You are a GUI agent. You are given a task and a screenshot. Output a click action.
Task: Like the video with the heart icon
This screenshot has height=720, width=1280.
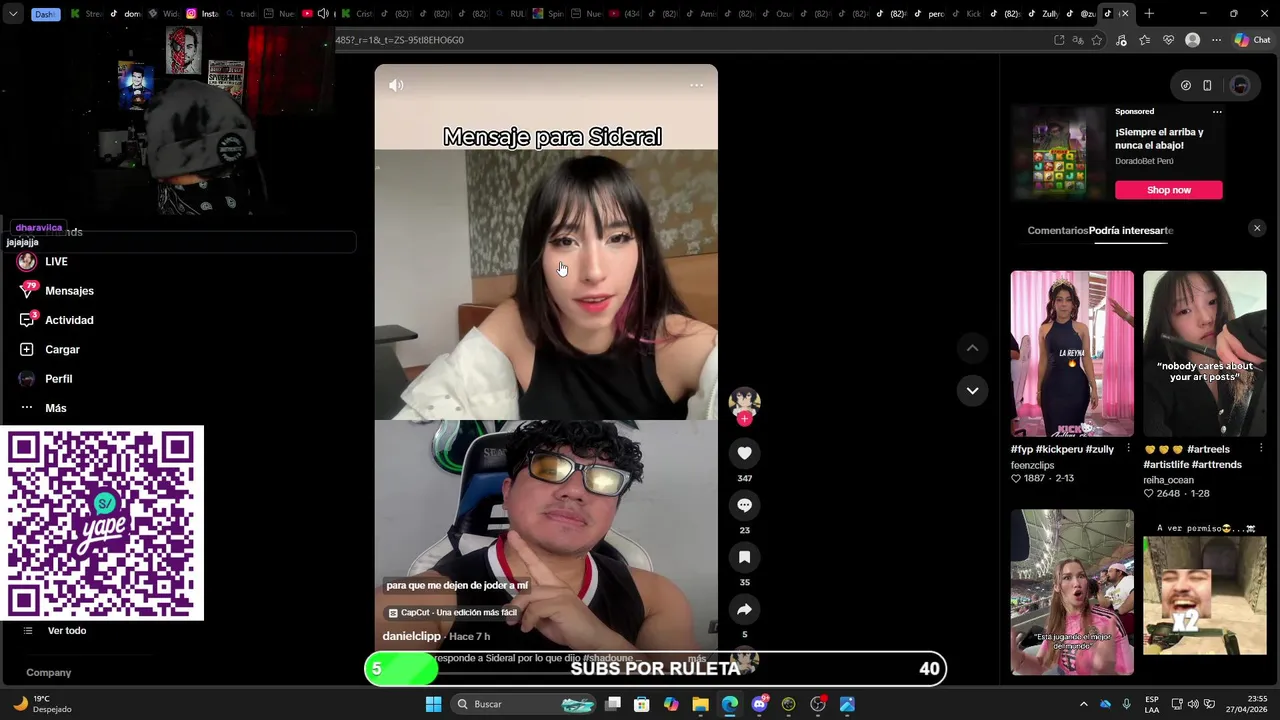click(744, 453)
